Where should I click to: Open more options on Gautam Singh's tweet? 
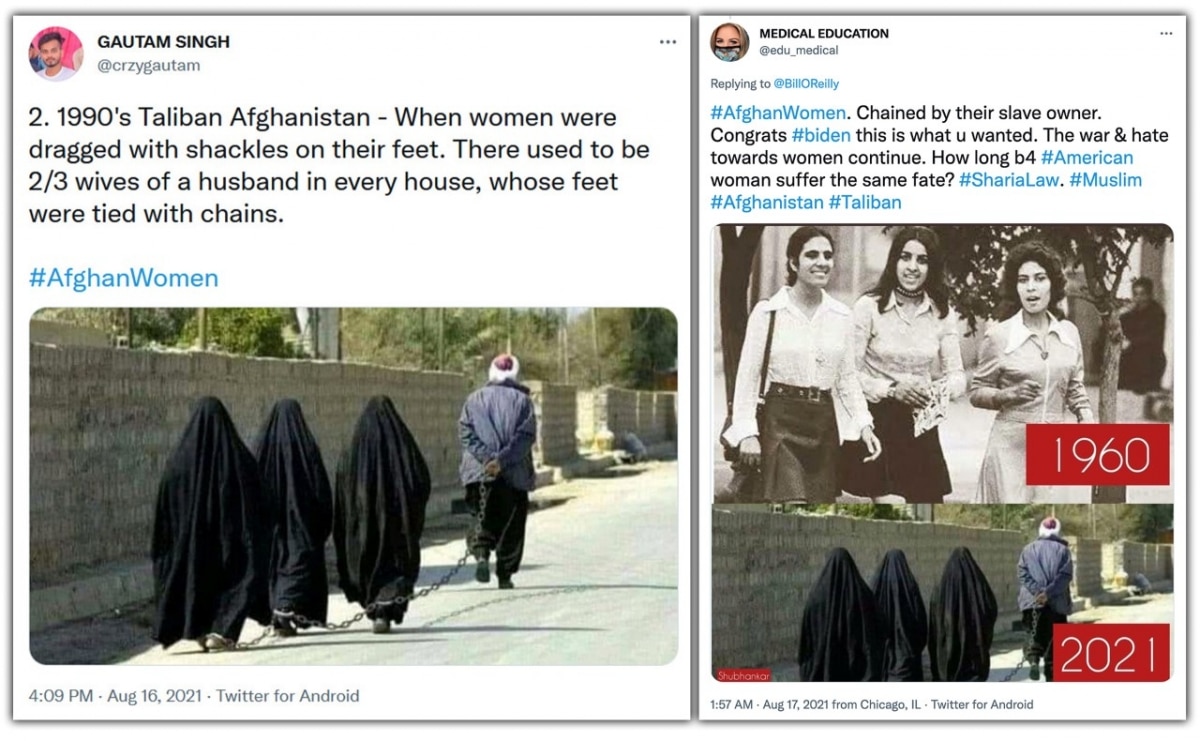coord(667,42)
